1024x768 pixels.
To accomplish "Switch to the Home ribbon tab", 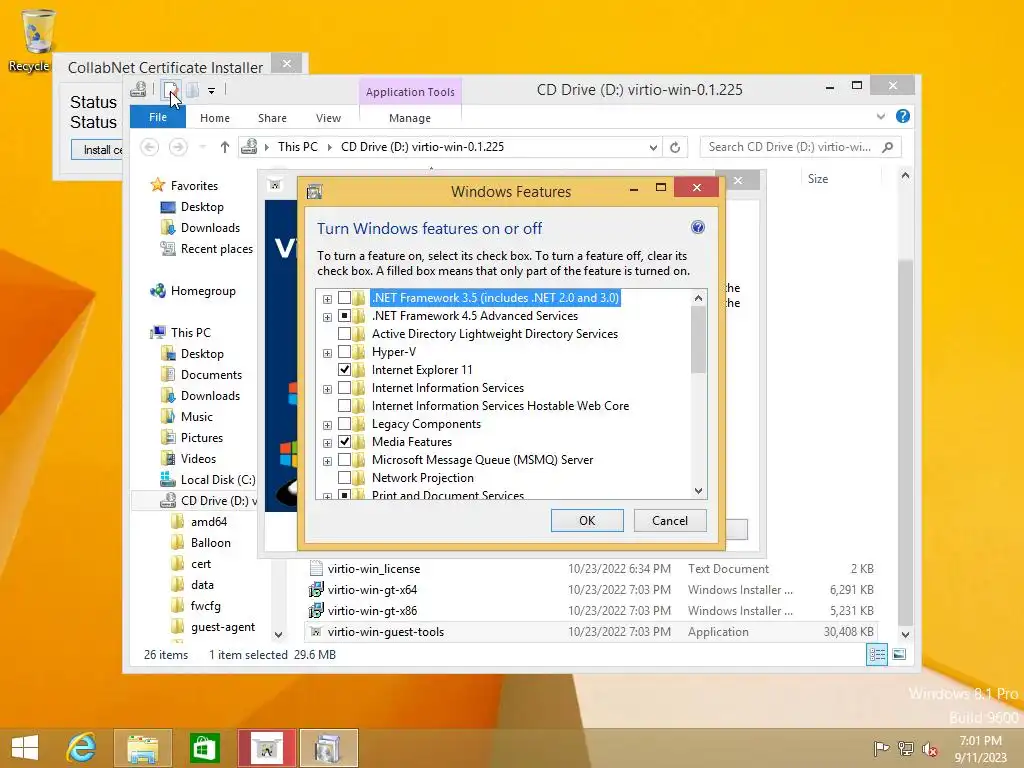I will pyautogui.click(x=215, y=118).
